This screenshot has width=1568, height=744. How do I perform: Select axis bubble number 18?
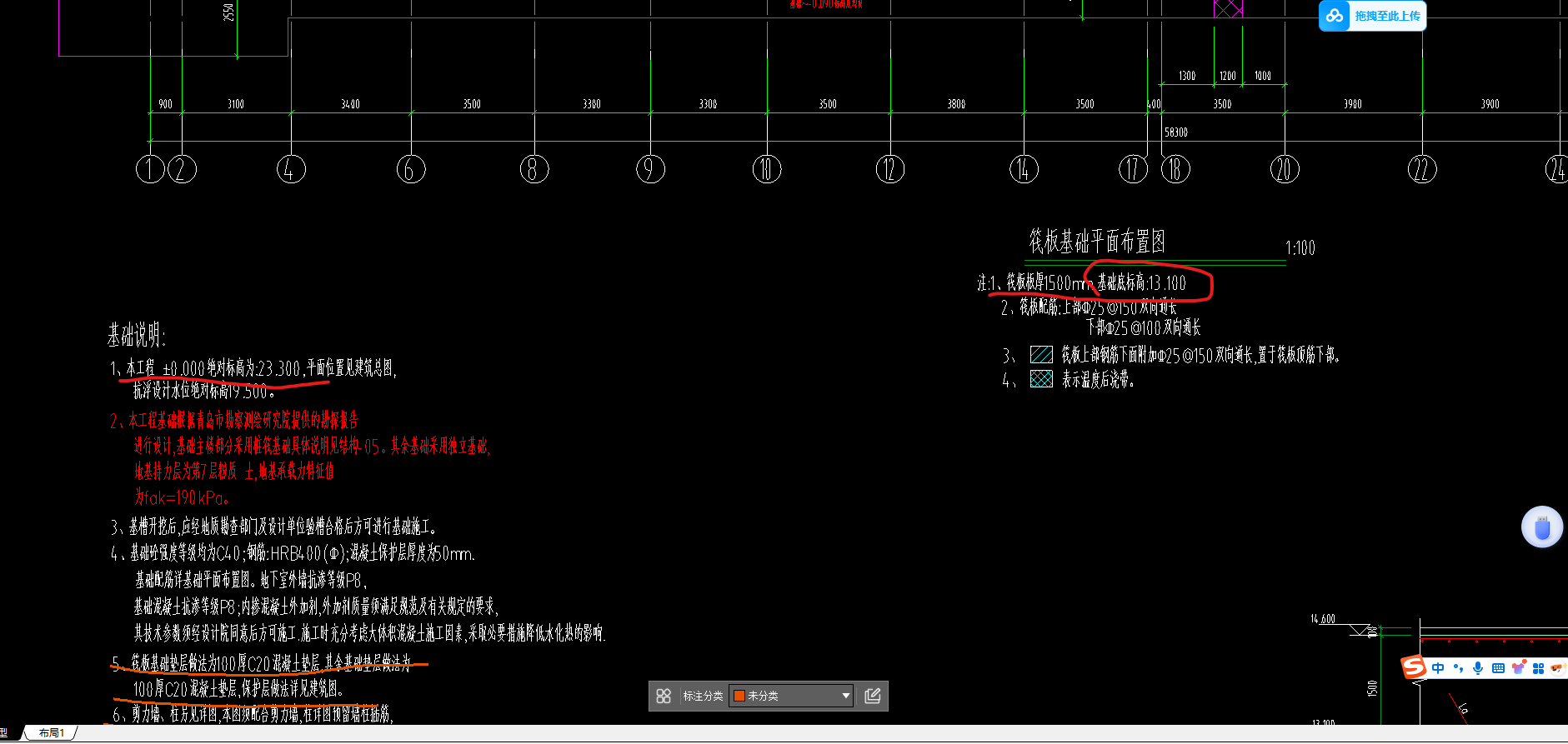(x=1175, y=169)
